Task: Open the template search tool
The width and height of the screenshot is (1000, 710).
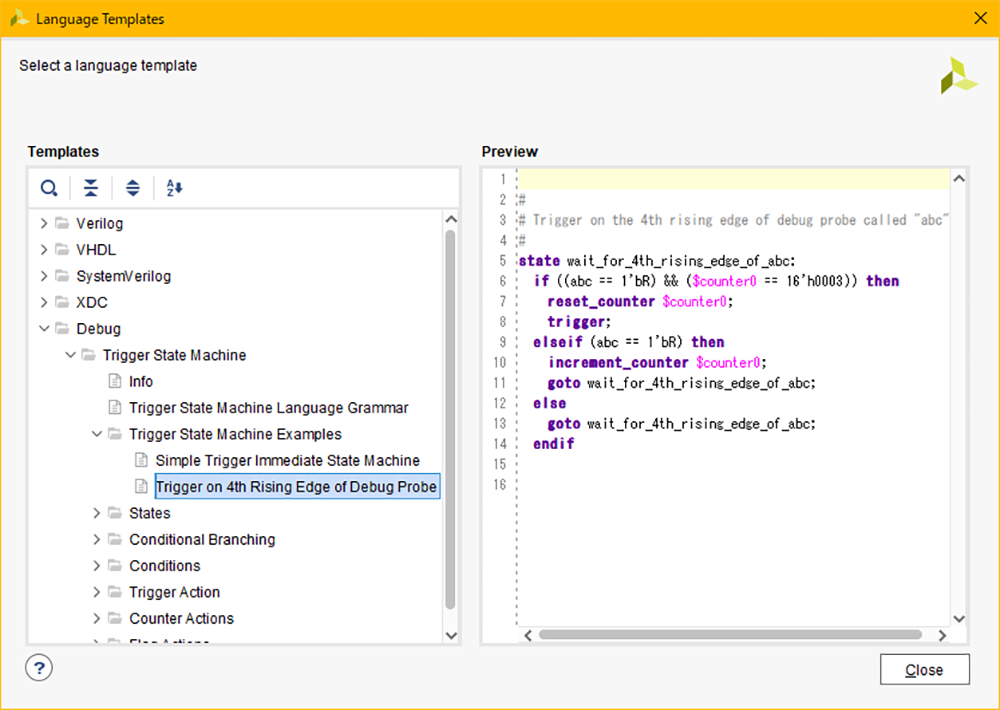Action: pyautogui.click(x=49, y=188)
